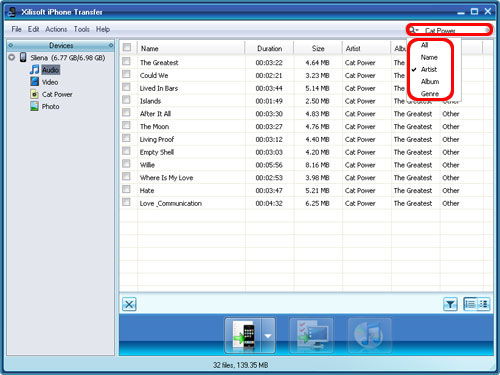Image resolution: width=500 pixels, height=375 pixels.
Task: Check the box for The Greatest song
Action: (x=126, y=61)
